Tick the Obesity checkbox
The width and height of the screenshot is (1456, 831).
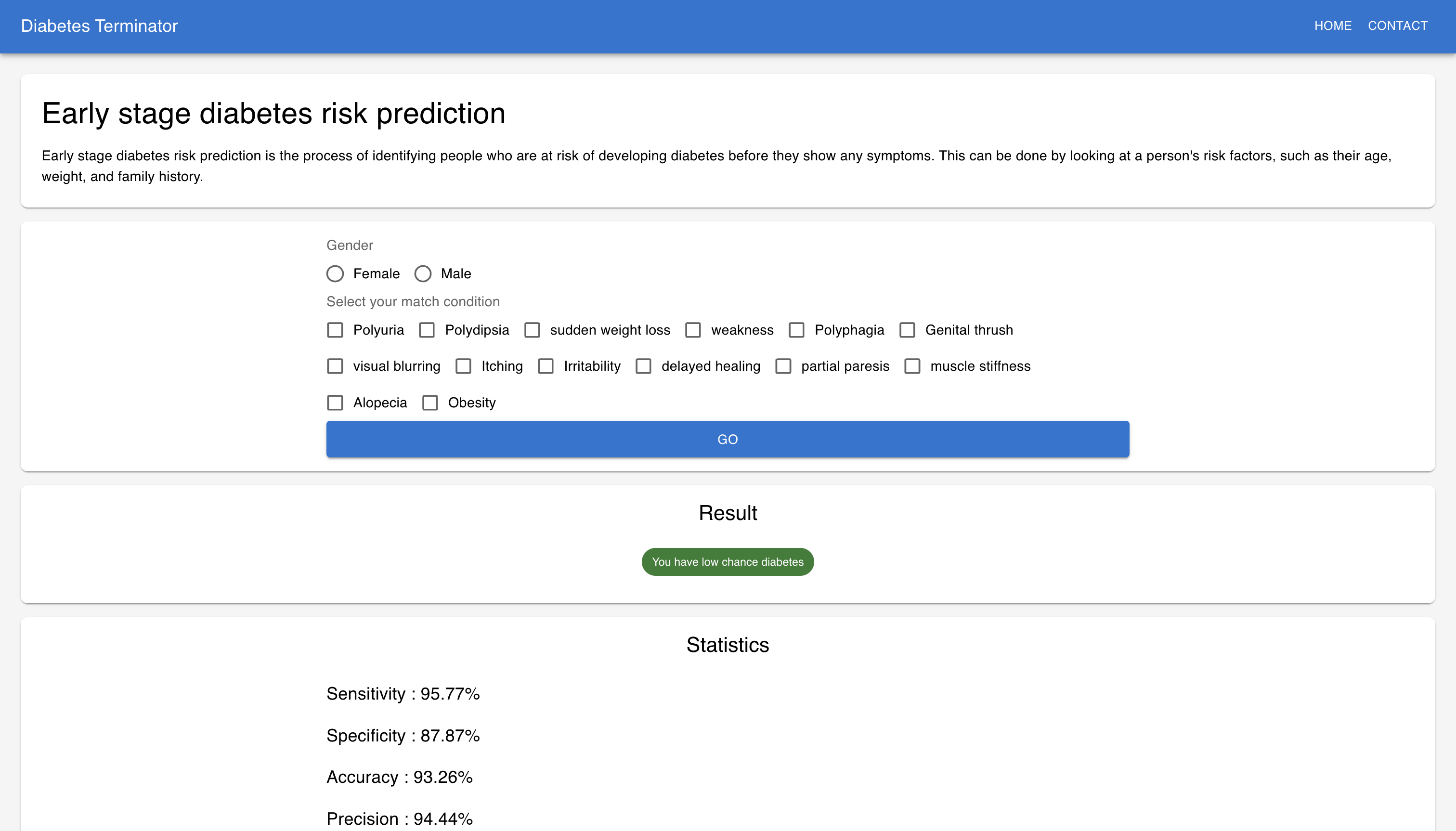click(x=430, y=403)
